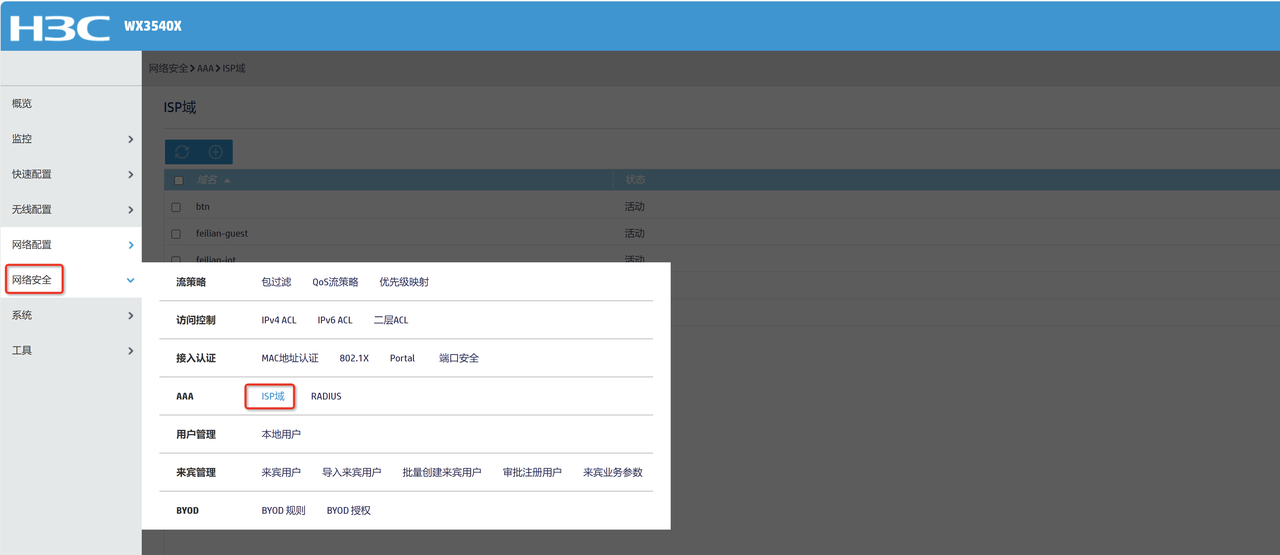Click the domain name feilian-guest in the table

222,234
